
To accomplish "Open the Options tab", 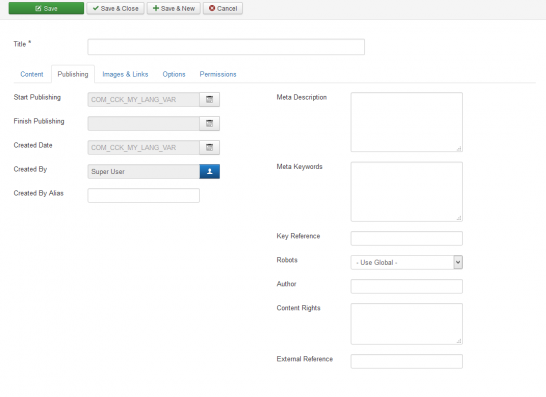I will pyautogui.click(x=174, y=74).
